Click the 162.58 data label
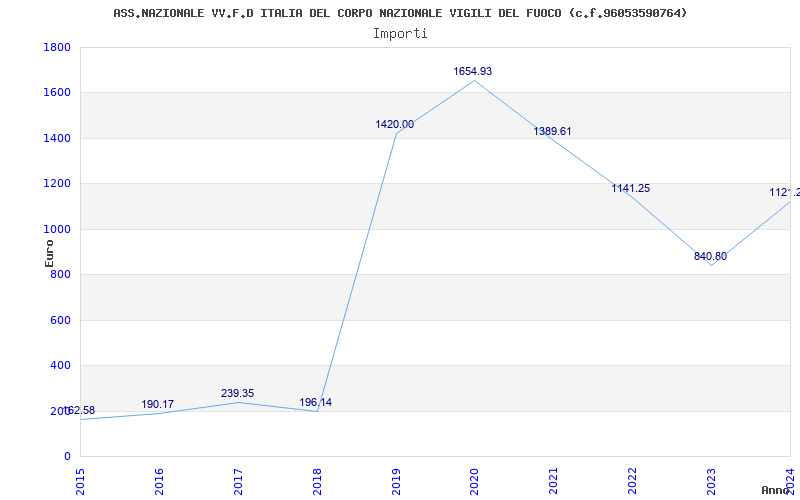Screen dimensions: 800x500 [79, 411]
